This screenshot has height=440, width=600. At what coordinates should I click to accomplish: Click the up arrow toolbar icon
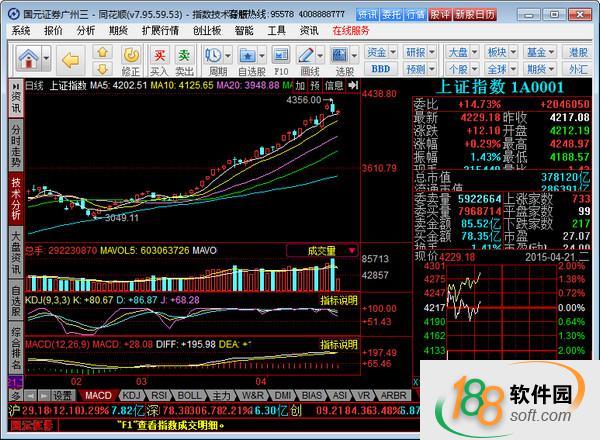coord(102,52)
